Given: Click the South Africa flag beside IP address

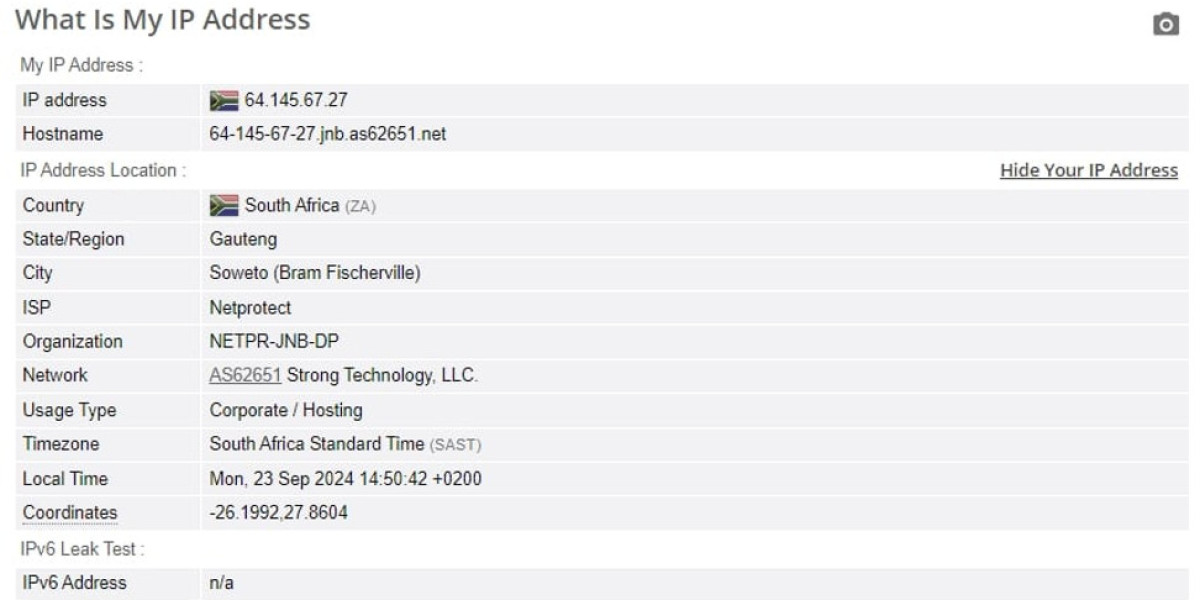Looking at the screenshot, I should tap(224, 101).
